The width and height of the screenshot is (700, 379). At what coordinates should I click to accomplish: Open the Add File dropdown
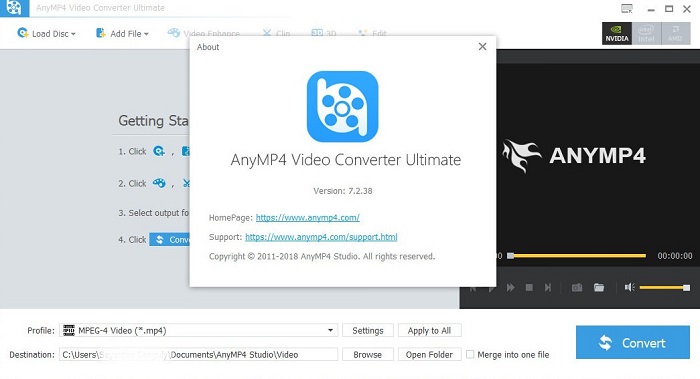(122, 33)
